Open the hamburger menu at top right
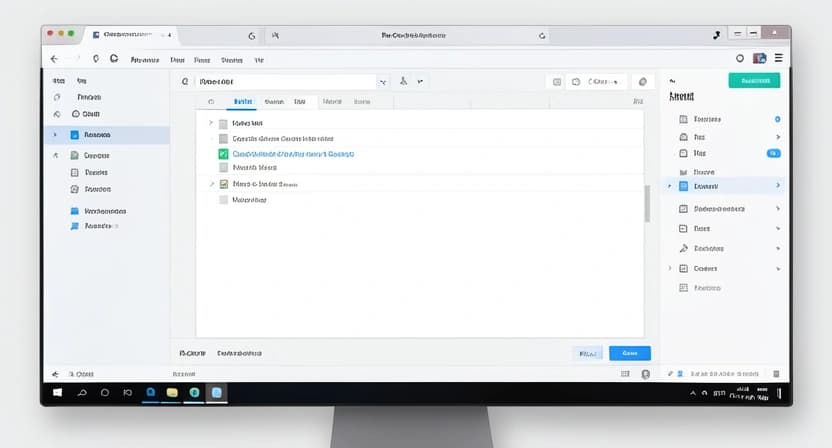The width and height of the screenshot is (832, 448). click(x=778, y=58)
